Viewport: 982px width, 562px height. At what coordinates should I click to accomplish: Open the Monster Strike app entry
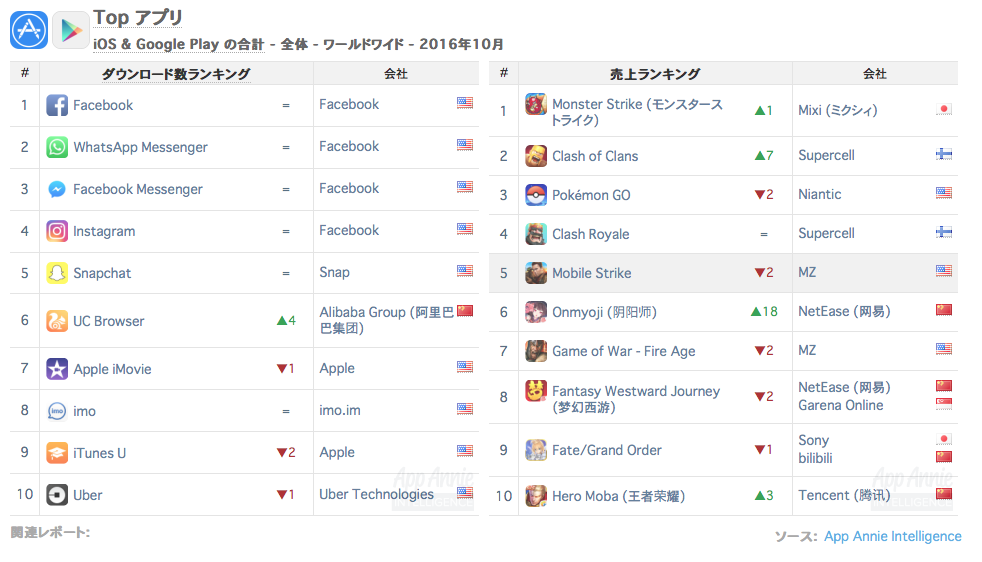coord(637,112)
